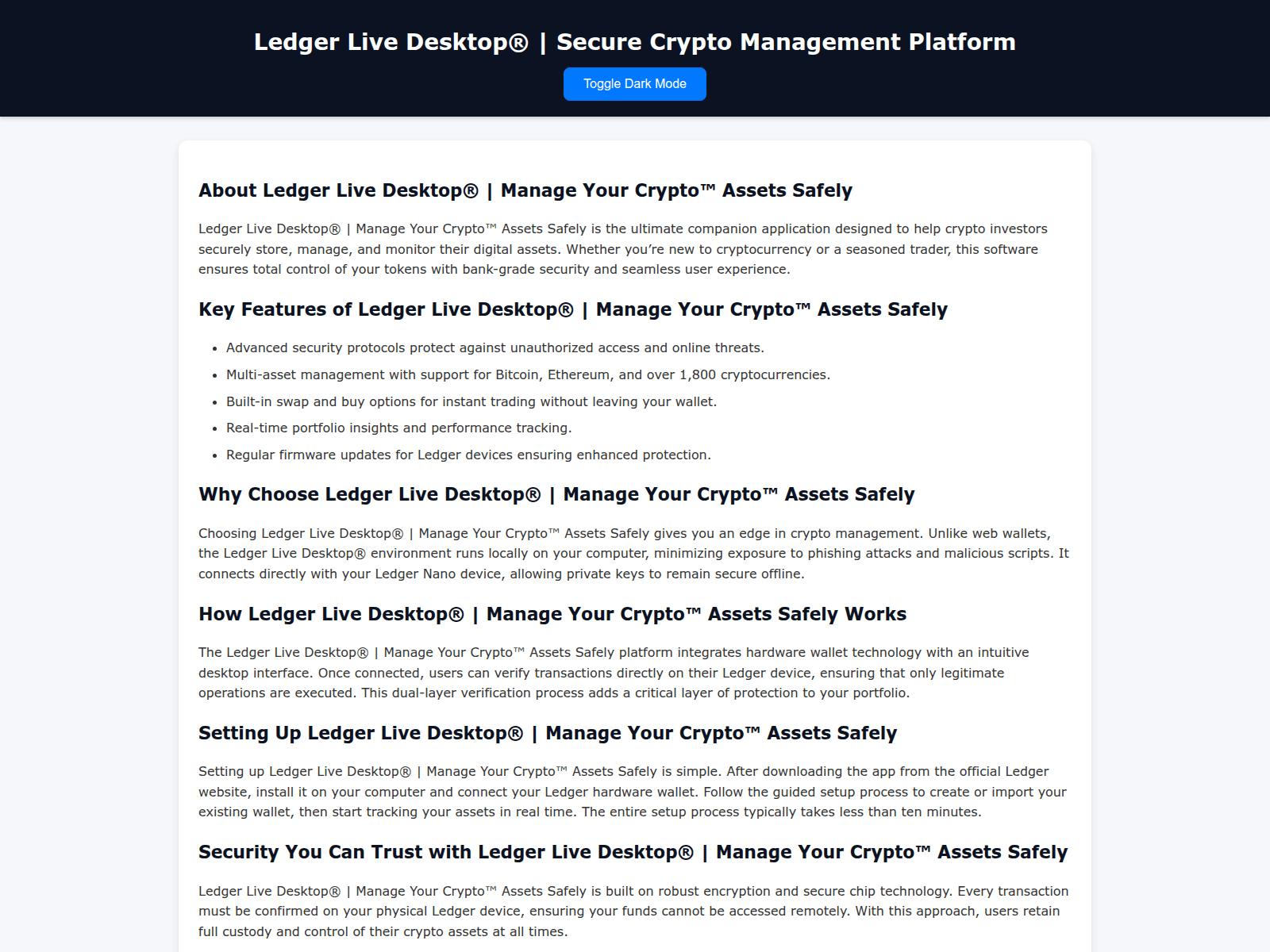1270x952 pixels.
Task: Toggle Dark Mode using the blue button
Action: [x=634, y=84]
